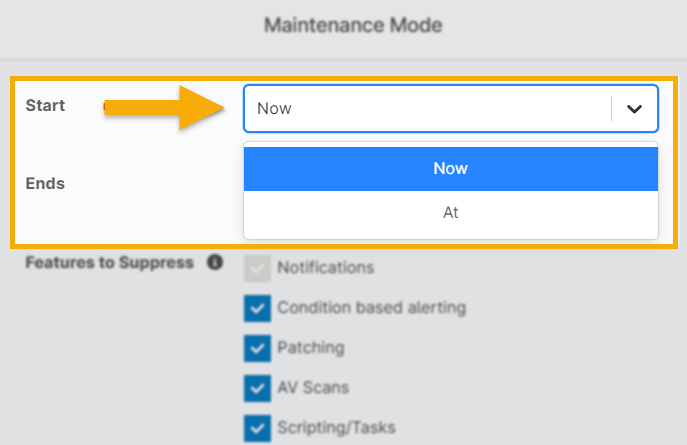Click the "Features to Suppress" label
The image size is (687, 445).
[109, 263]
